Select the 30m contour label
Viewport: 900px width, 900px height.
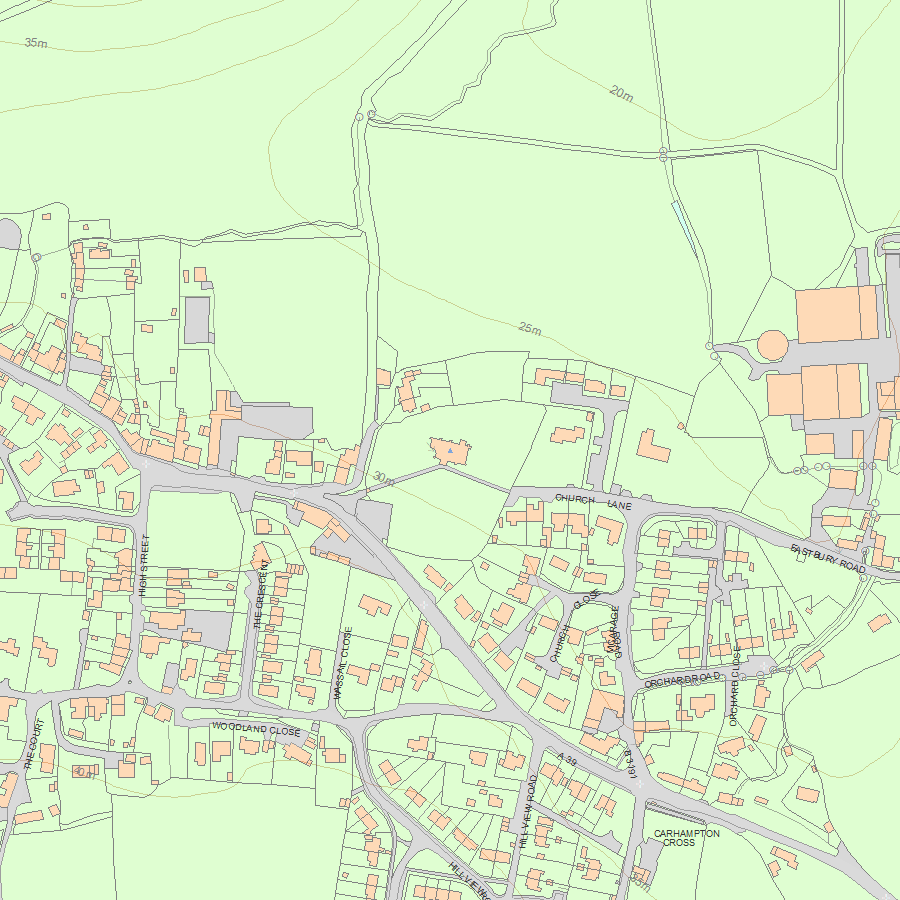(x=383, y=478)
